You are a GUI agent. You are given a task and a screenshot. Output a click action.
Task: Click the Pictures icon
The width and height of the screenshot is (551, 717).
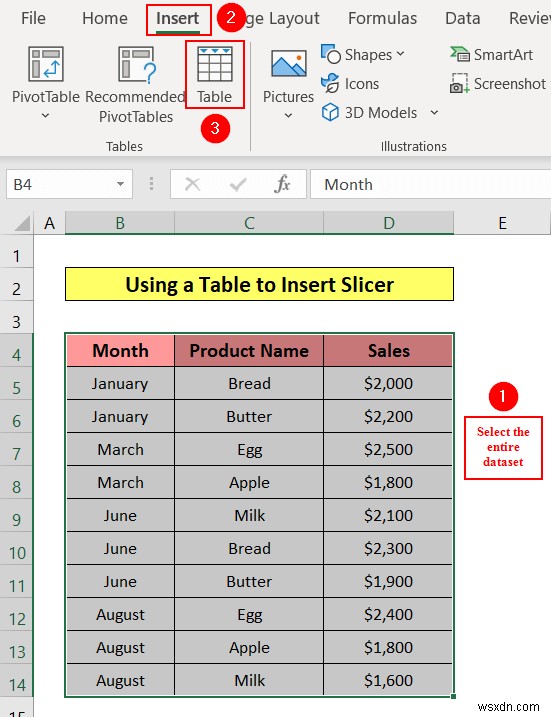click(289, 64)
